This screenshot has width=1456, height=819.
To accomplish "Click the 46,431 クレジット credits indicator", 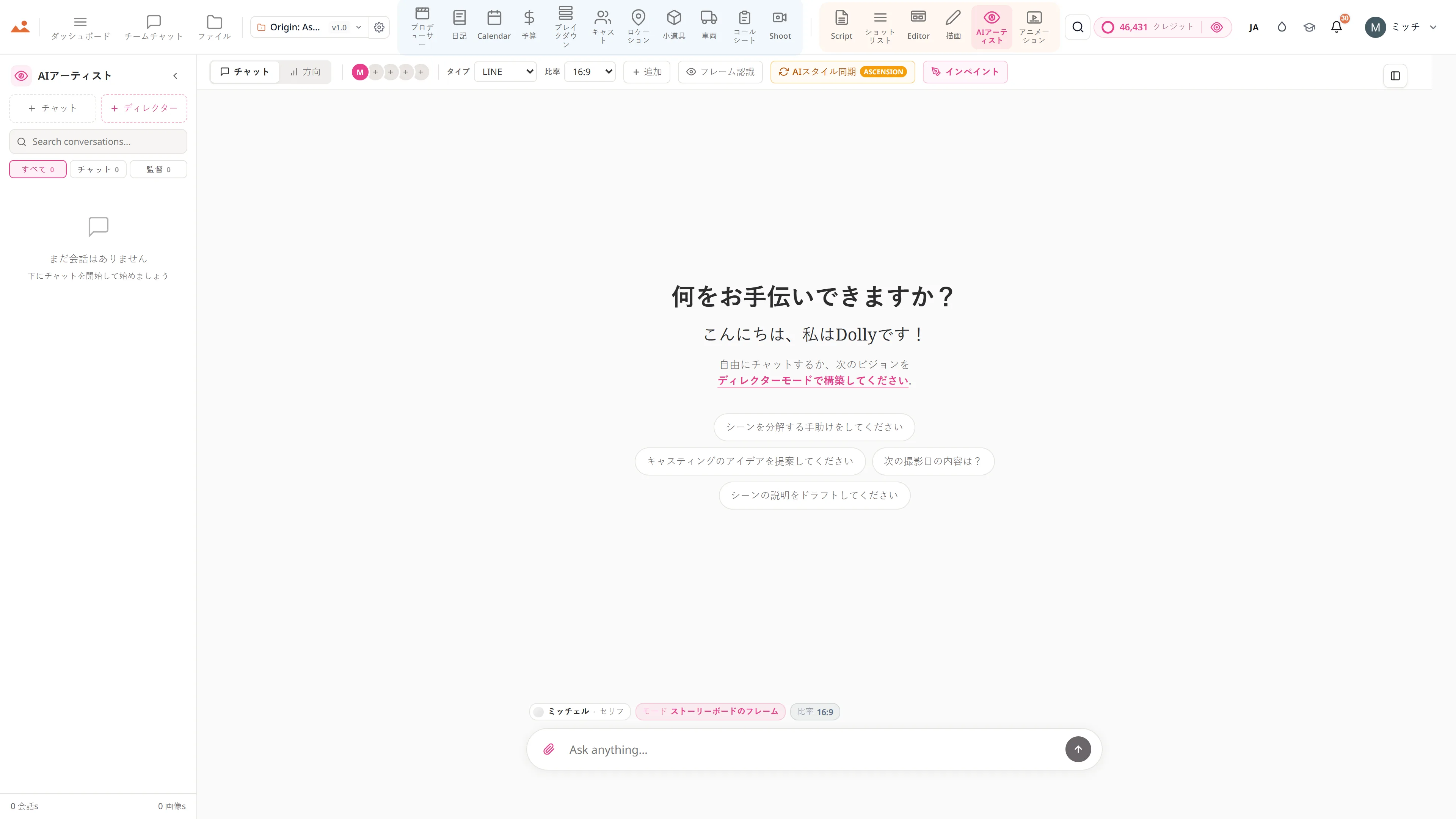I will coord(1147,27).
